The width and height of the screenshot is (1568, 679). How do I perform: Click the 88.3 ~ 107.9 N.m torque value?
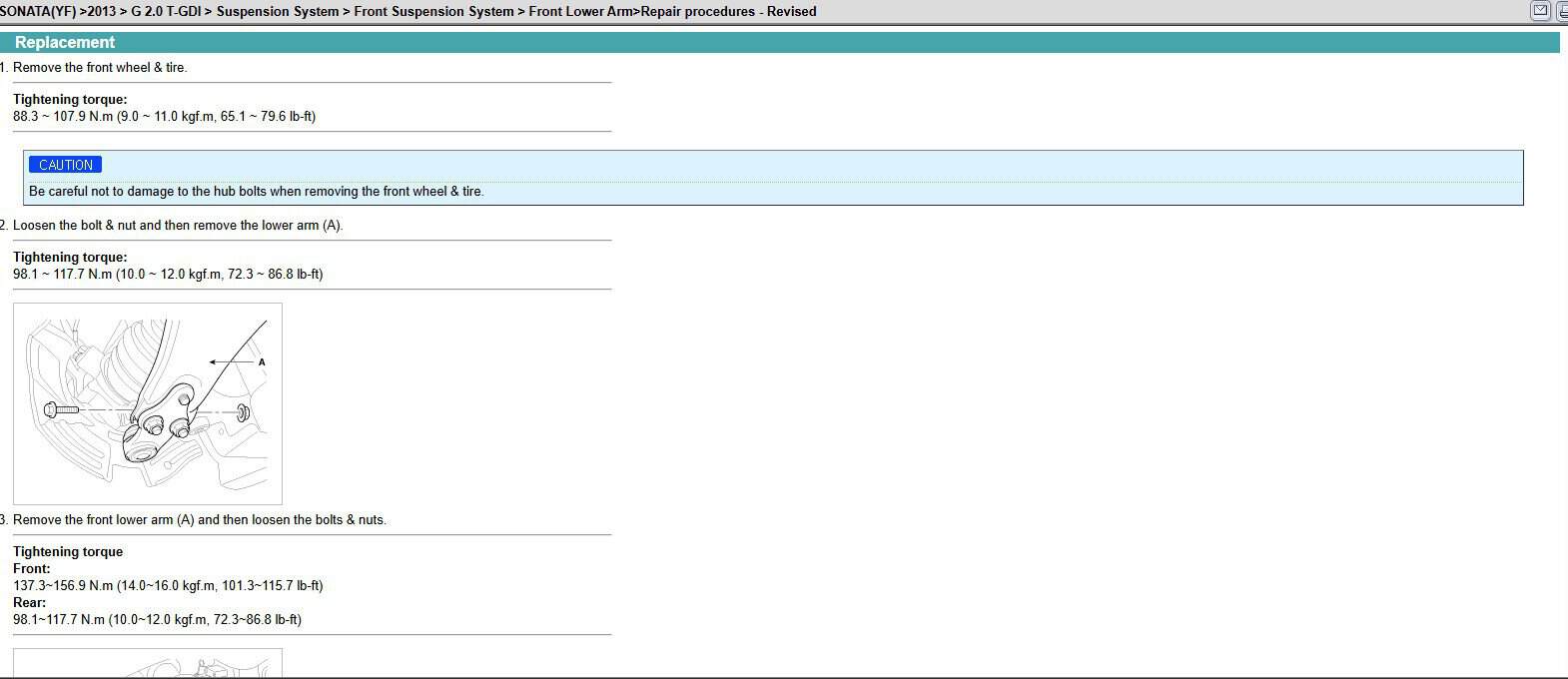coord(164,117)
